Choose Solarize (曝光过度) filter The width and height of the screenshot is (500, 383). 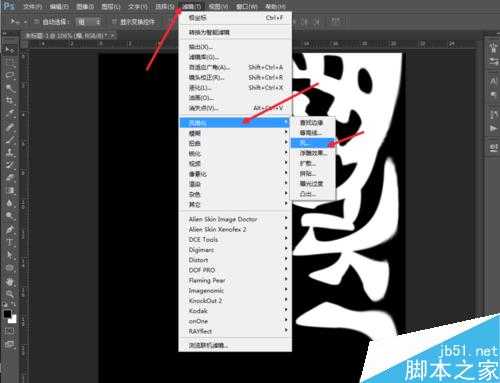[313, 184]
